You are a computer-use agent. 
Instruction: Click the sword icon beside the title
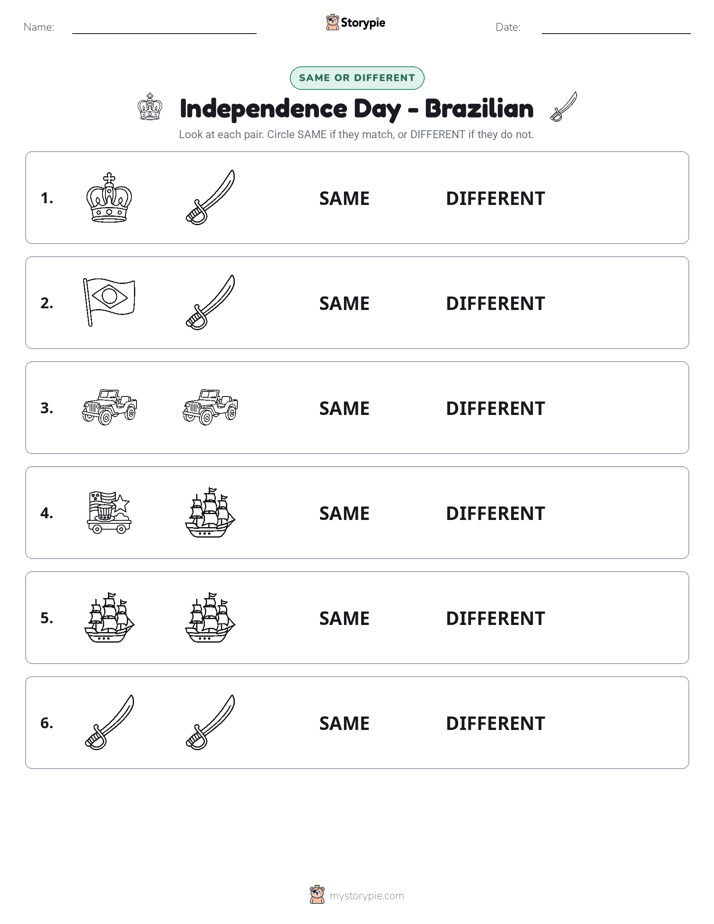564,107
